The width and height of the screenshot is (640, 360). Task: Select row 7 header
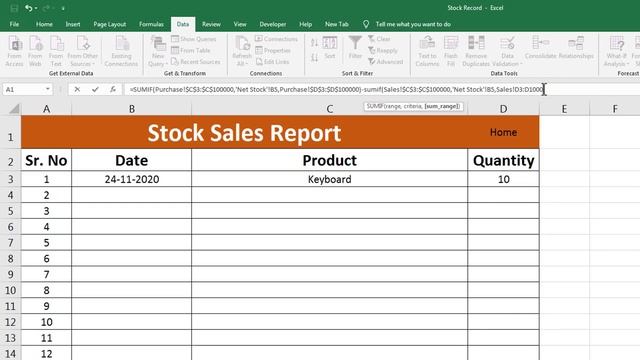point(11,243)
